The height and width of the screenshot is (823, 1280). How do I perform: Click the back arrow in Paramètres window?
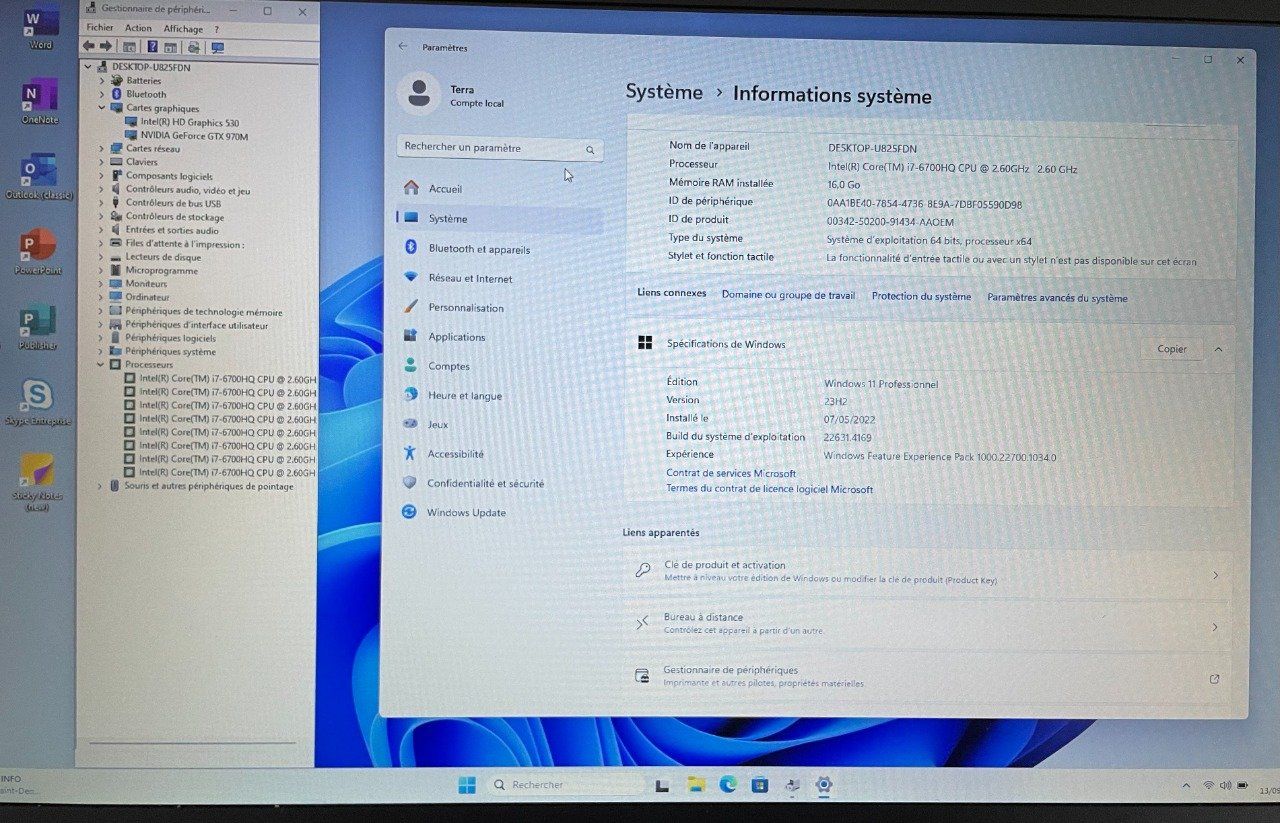coord(403,46)
